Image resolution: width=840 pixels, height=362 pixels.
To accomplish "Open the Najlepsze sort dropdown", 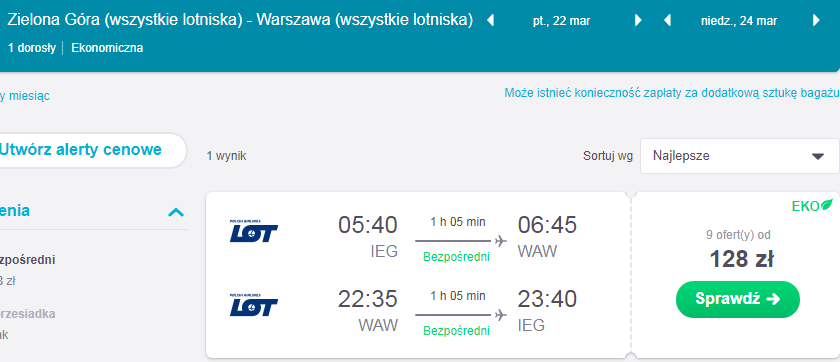I will click(740, 156).
